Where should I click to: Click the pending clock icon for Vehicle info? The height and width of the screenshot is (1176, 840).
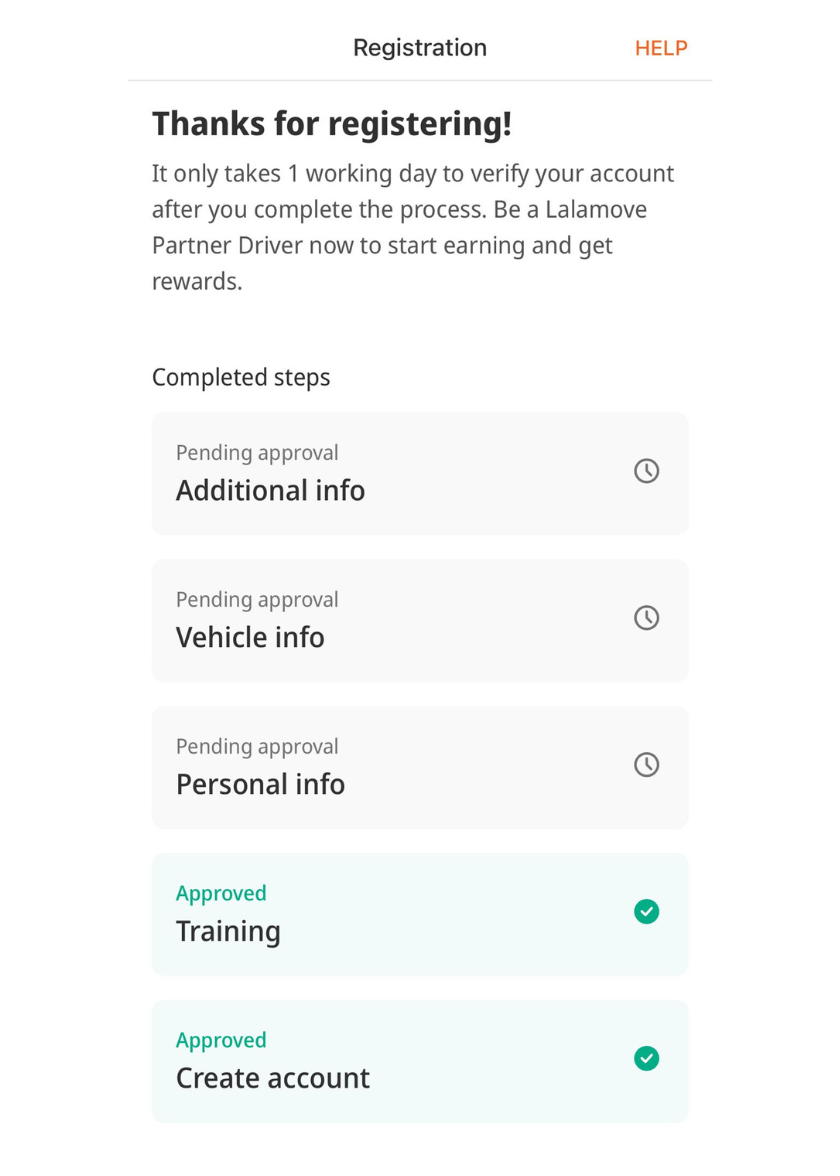tap(647, 618)
